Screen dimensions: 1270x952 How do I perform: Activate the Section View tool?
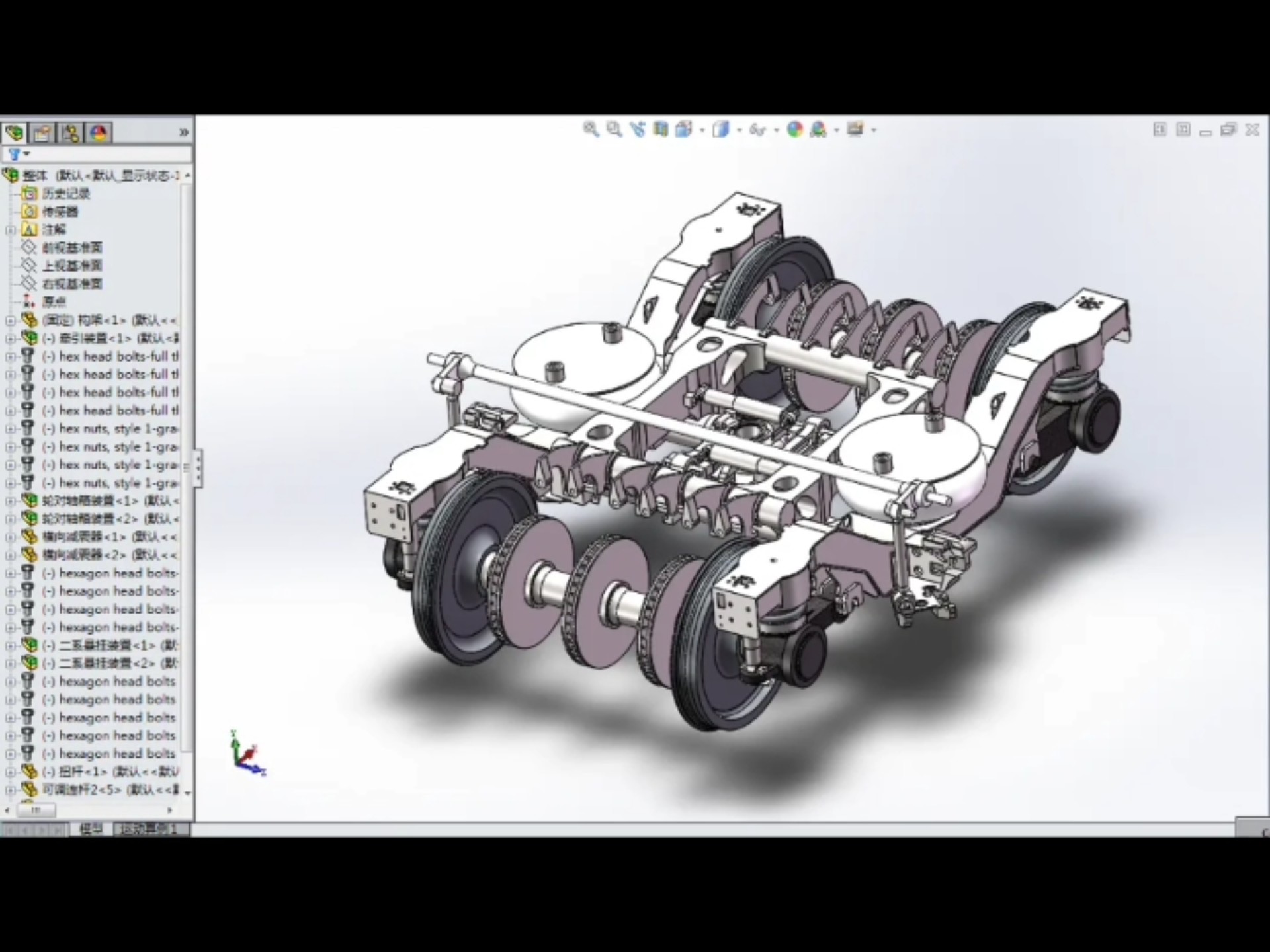point(661,130)
